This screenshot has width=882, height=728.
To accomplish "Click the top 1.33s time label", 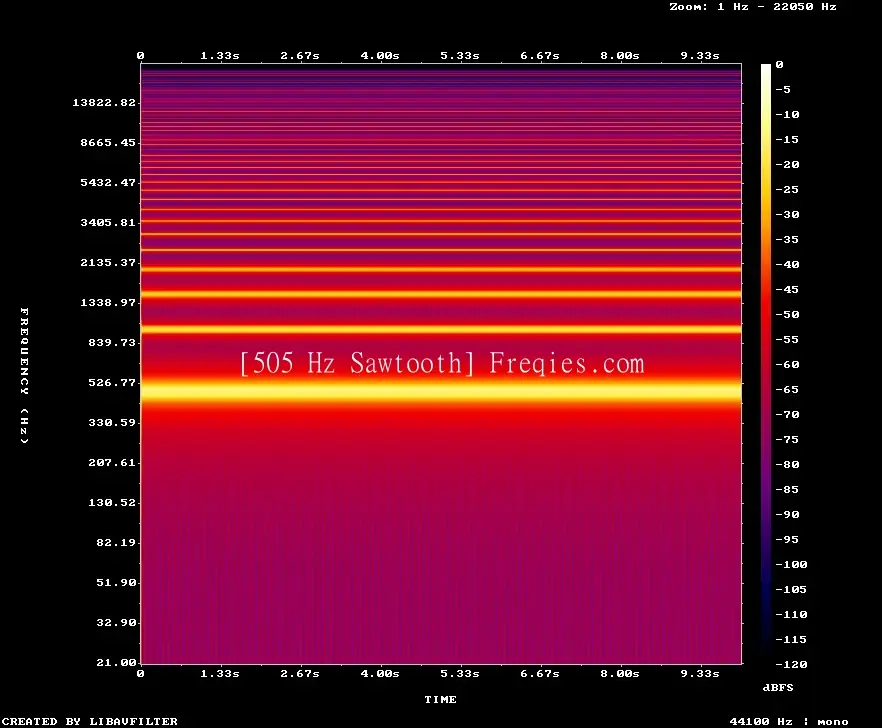I will tap(220, 55).
